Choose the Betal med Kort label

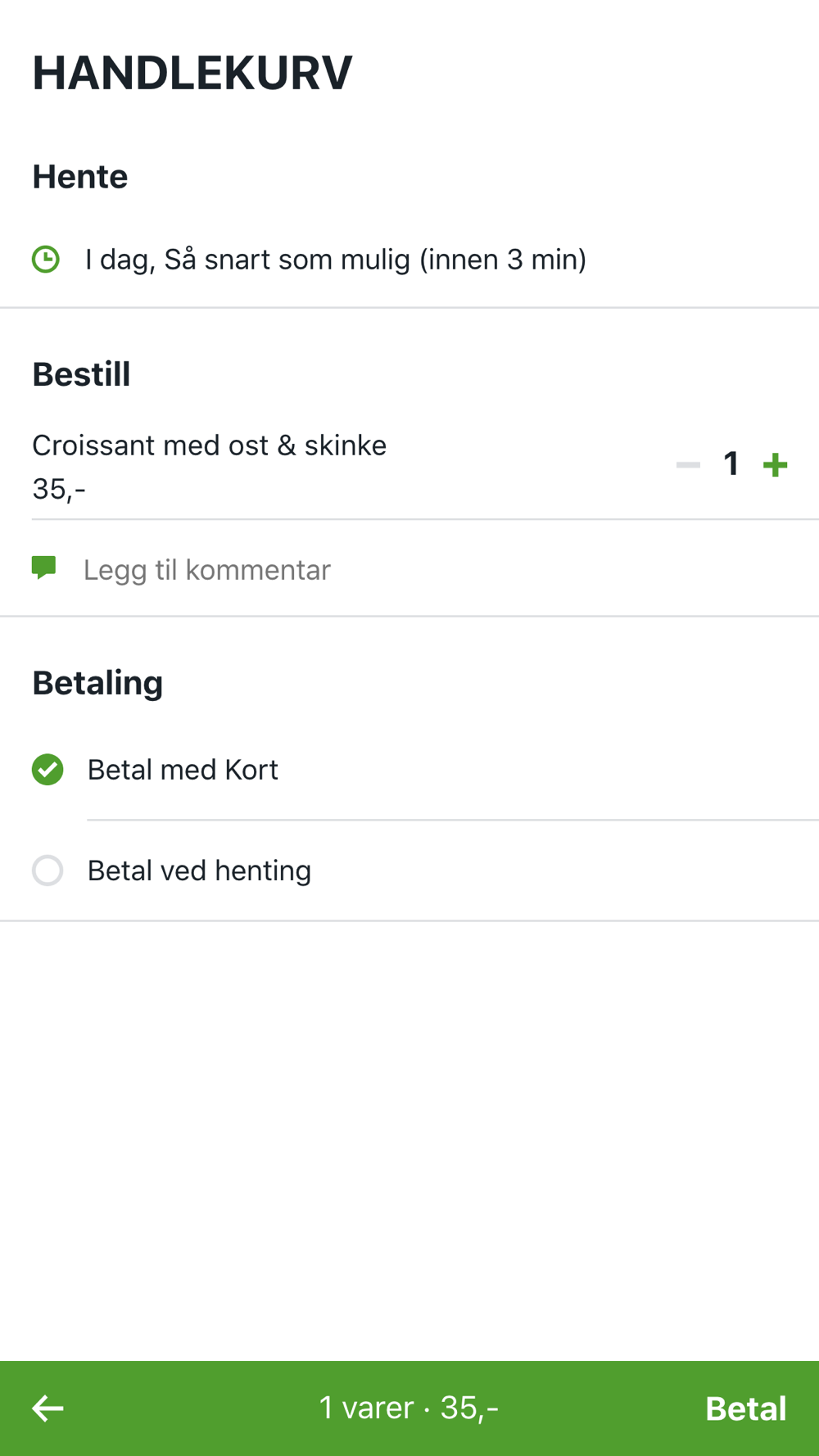(183, 770)
